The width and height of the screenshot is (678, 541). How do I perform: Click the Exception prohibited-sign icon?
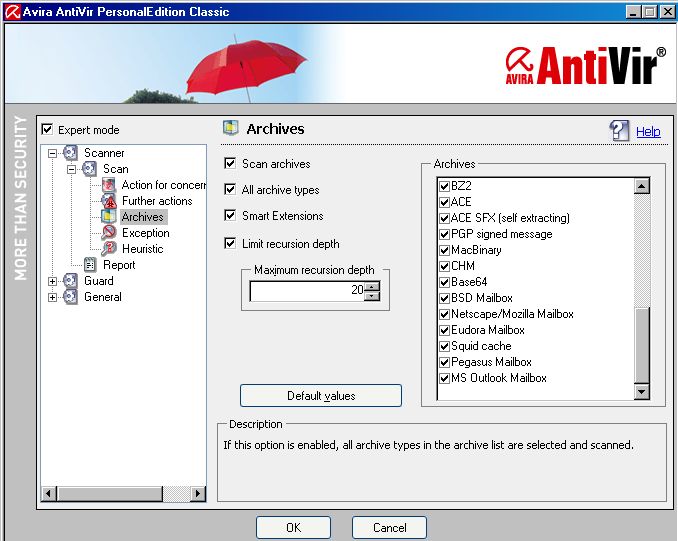tap(109, 233)
